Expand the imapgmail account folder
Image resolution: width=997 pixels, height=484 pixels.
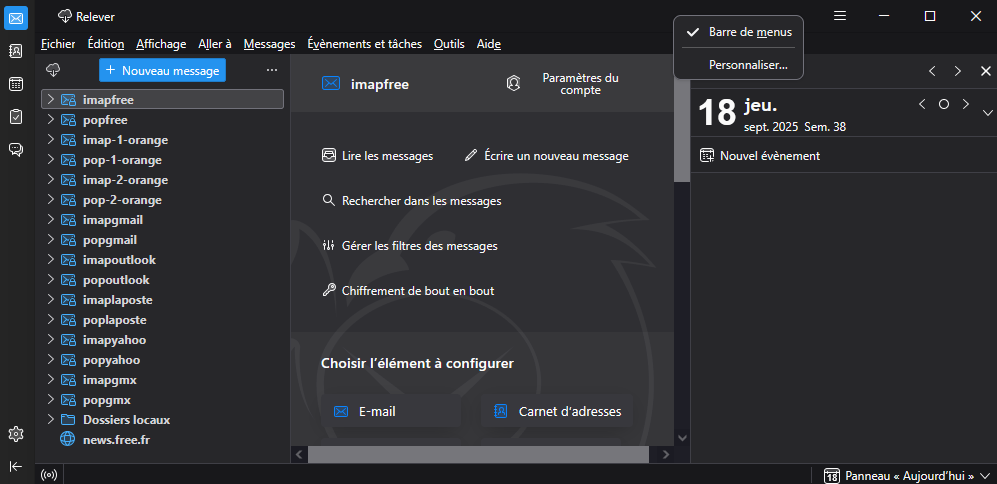tap(50, 220)
